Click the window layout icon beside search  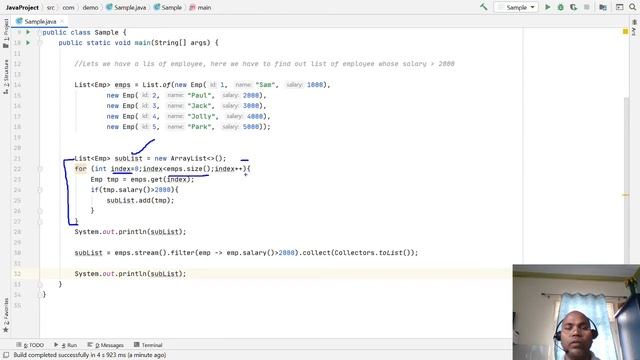tap(619, 7)
